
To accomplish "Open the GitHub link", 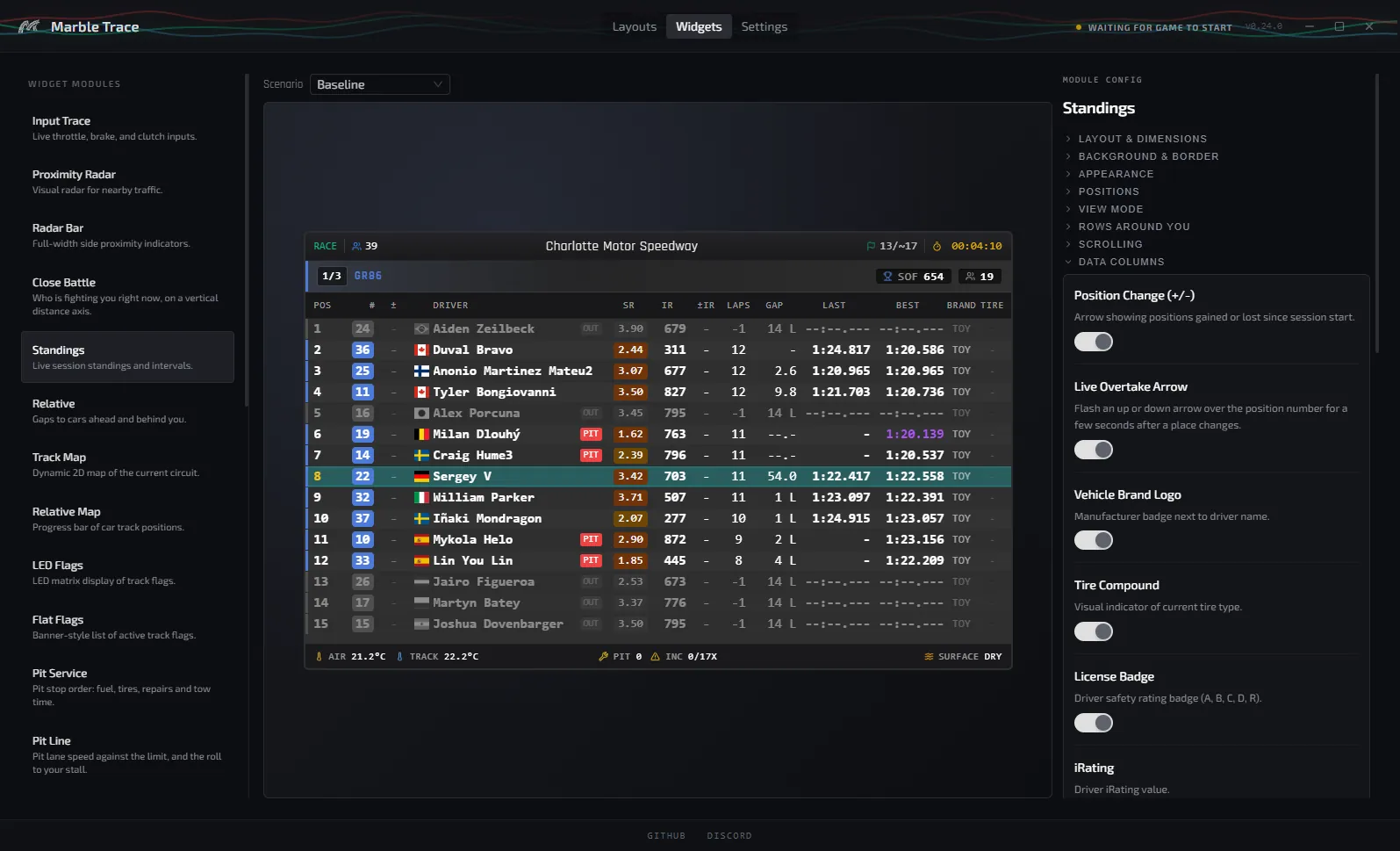I will tap(666, 835).
